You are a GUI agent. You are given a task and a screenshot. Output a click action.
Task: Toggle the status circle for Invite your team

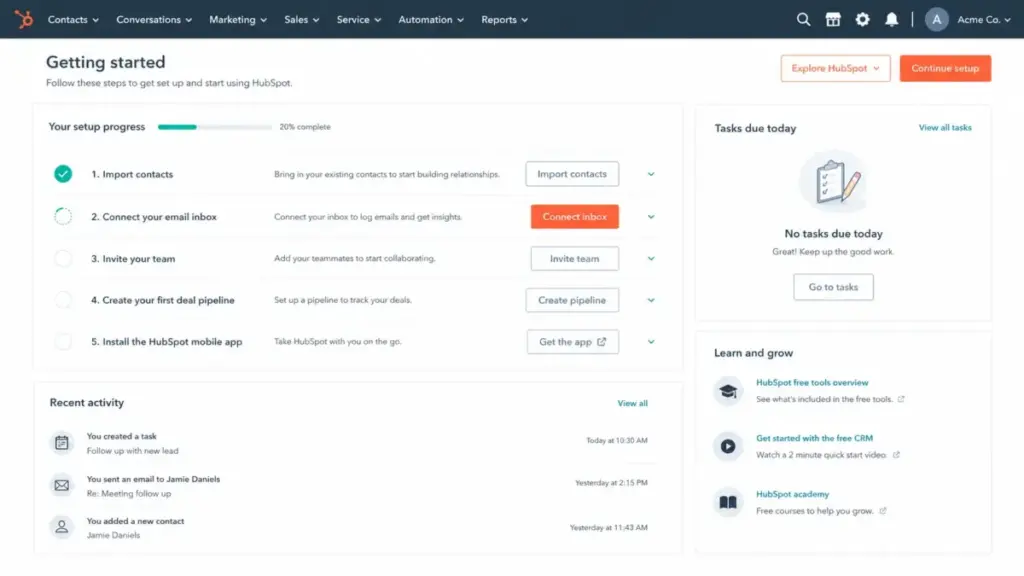[x=63, y=259]
